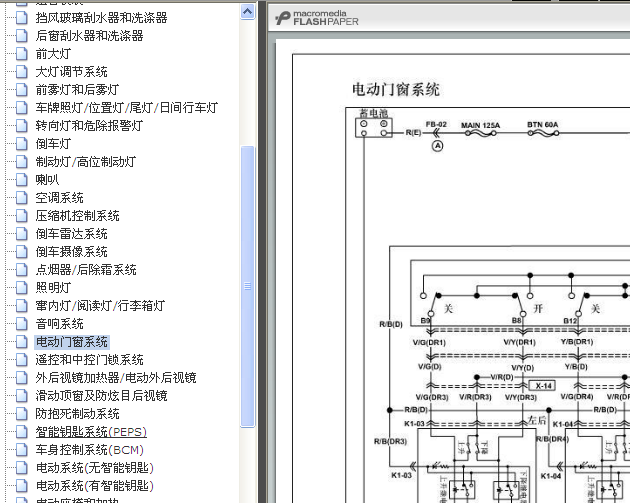Open the page icon beside 挡风玻璃刮水器和洗涤器
The image size is (630, 503).
22,18
